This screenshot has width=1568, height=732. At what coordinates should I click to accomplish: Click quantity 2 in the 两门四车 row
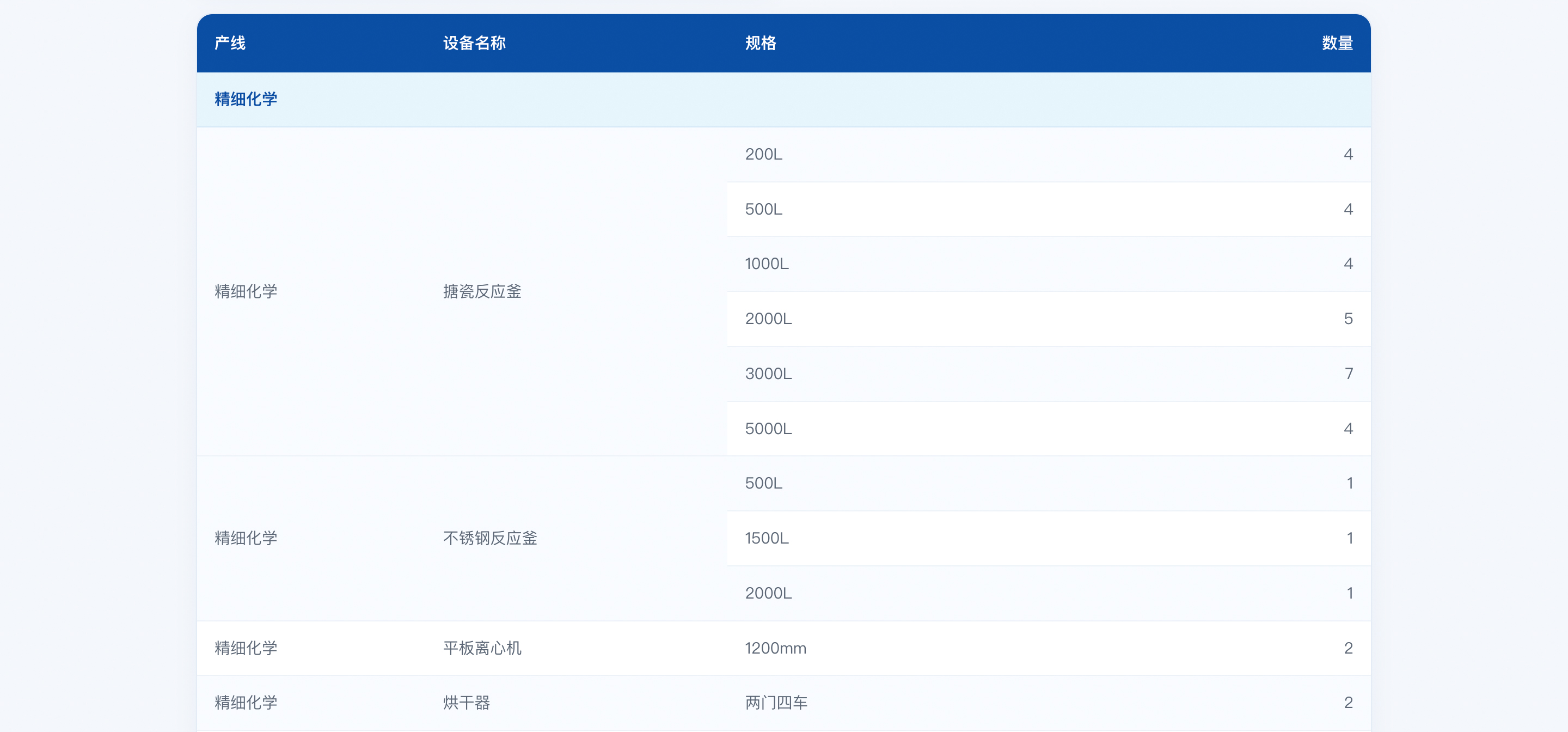tap(1348, 703)
